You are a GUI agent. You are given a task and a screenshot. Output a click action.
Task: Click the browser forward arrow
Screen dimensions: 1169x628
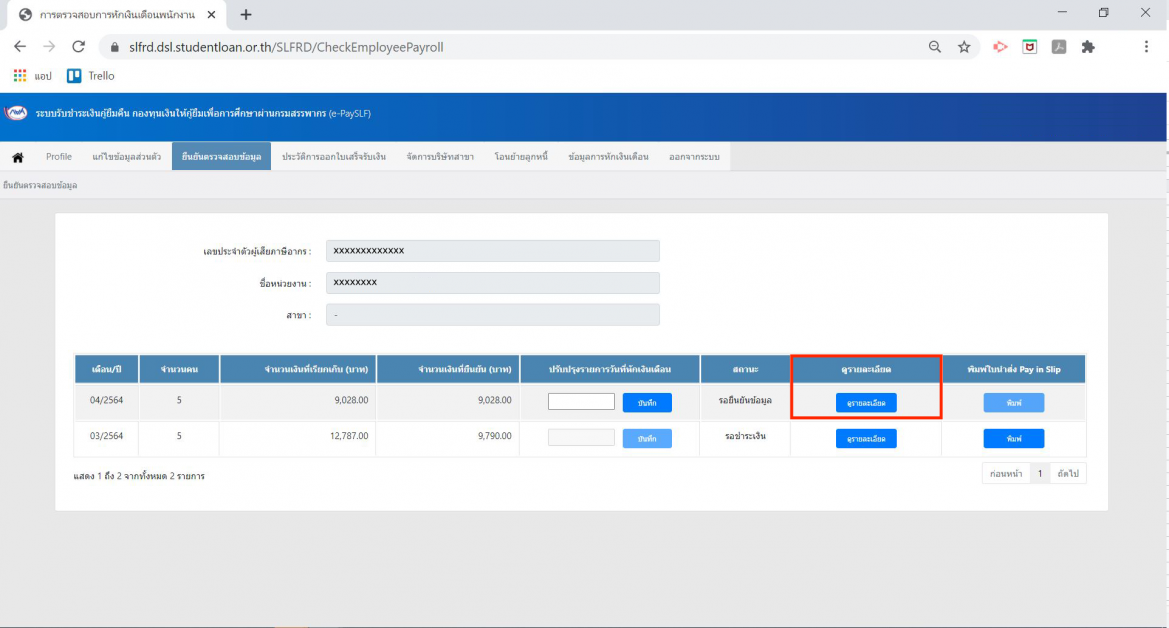(x=49, y=47)
